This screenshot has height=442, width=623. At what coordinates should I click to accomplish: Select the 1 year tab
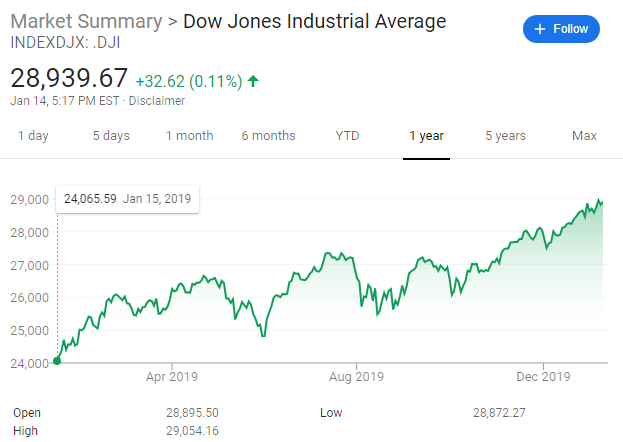click(x=426, y=136)
